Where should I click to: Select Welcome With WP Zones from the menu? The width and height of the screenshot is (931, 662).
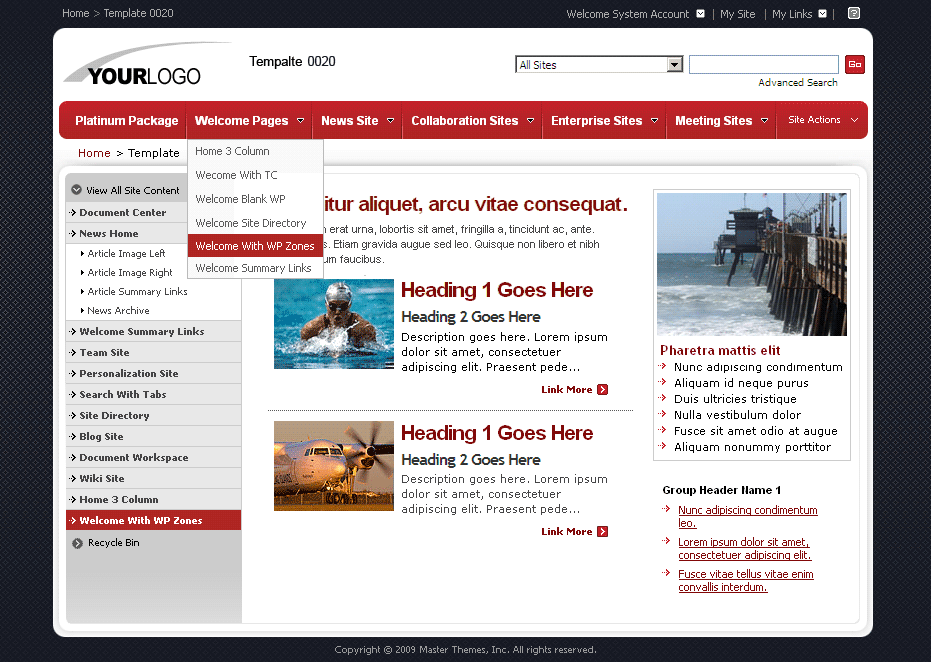tap(255, 245)
